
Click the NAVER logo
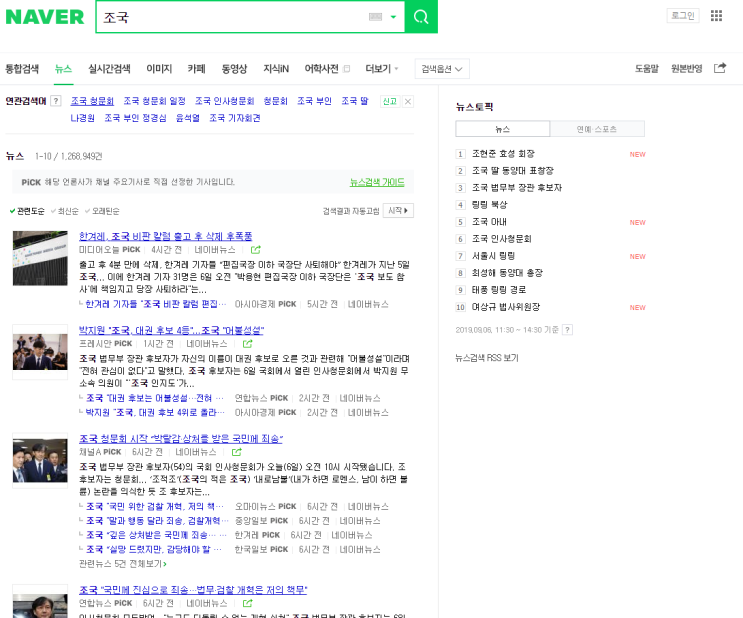coord(45,17)
